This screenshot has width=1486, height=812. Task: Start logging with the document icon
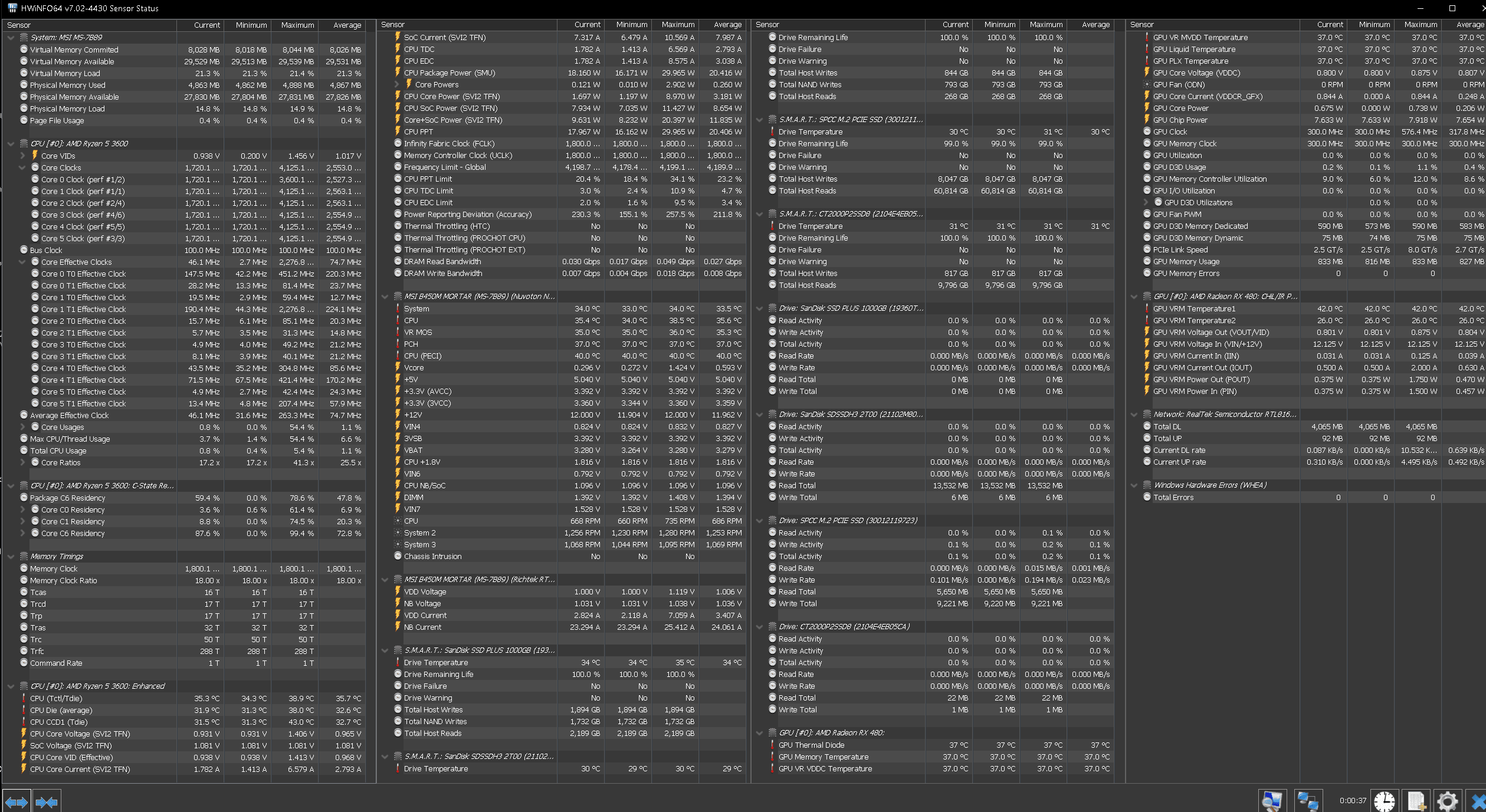click(x=1416, y=801)
